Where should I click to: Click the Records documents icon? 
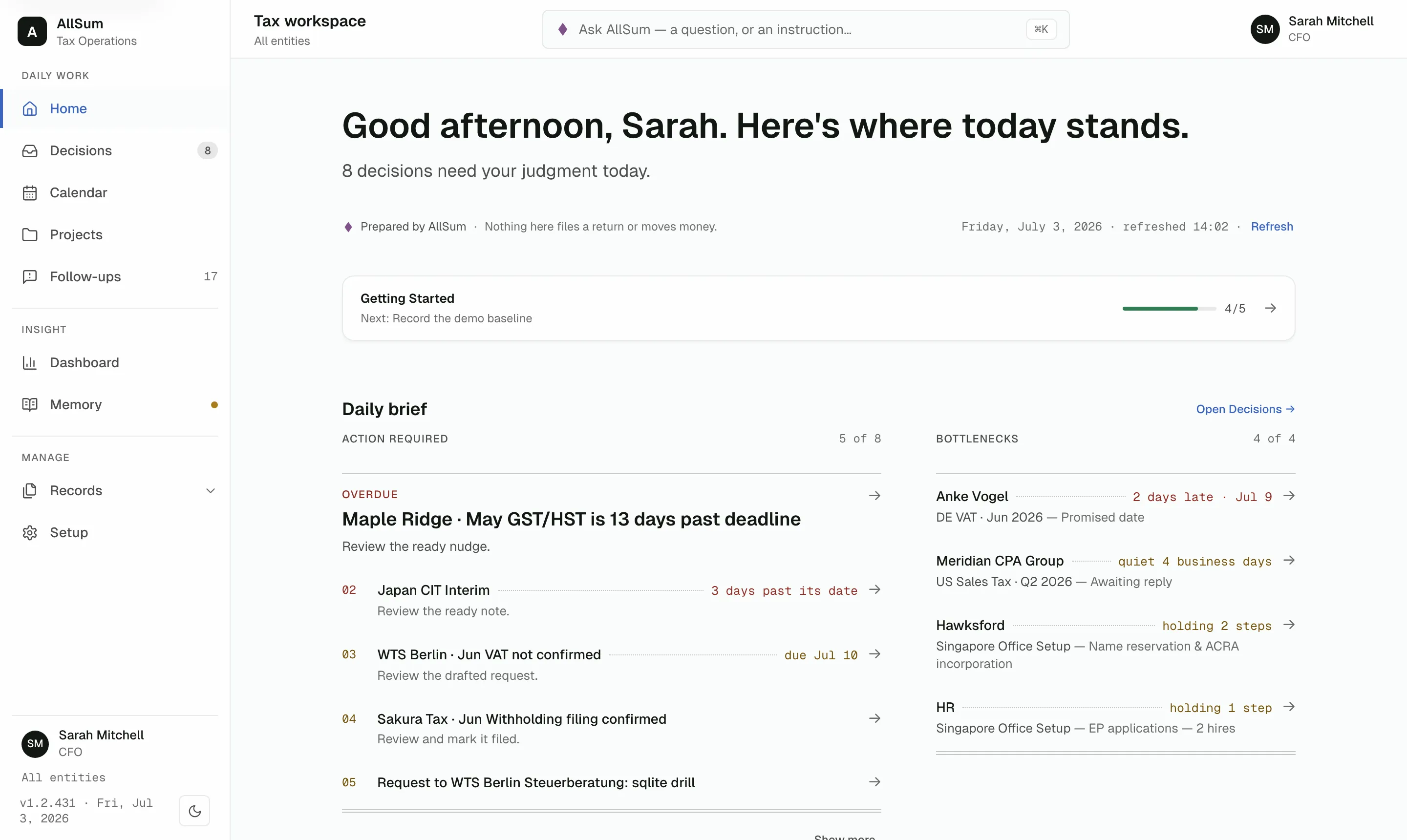(29, 490)
